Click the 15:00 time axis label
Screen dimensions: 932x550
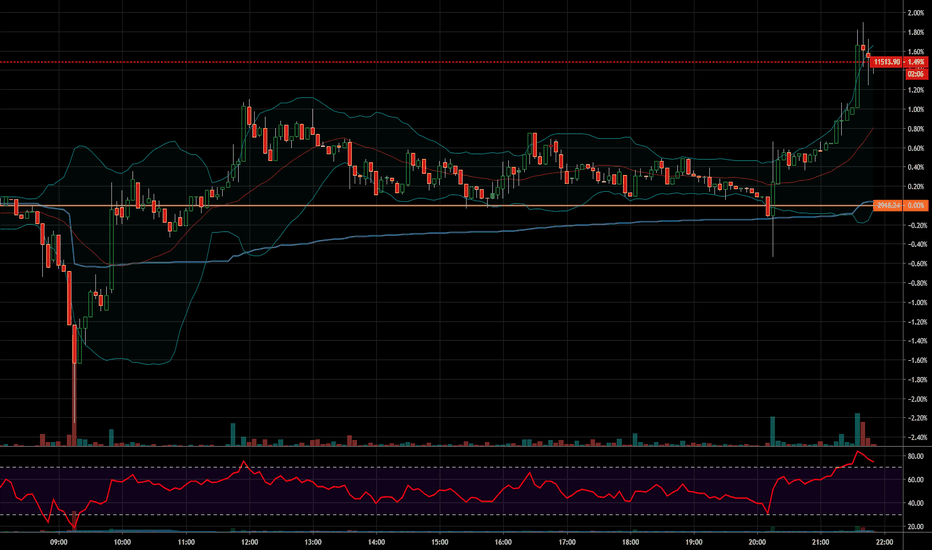[440, 542]
